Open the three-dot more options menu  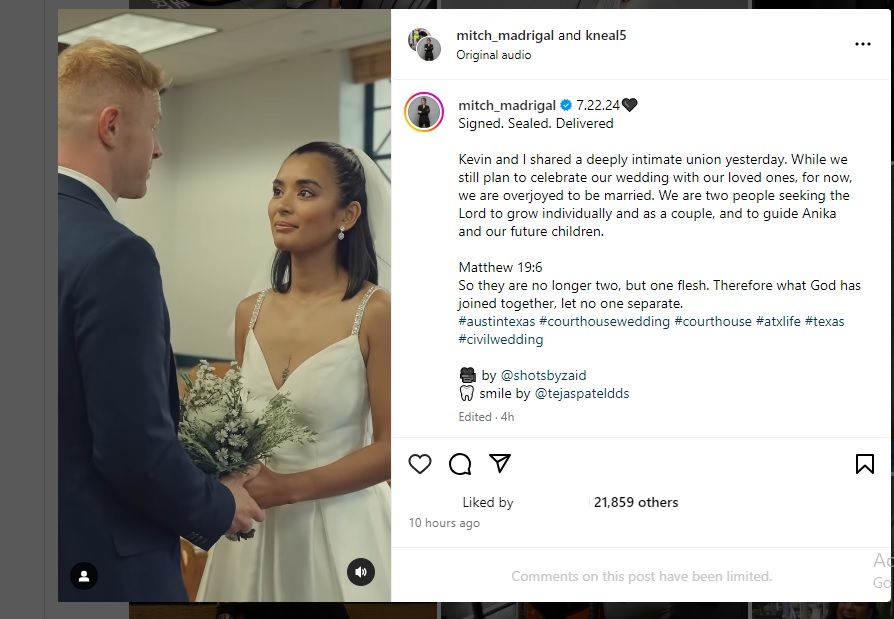click(862, 44)
